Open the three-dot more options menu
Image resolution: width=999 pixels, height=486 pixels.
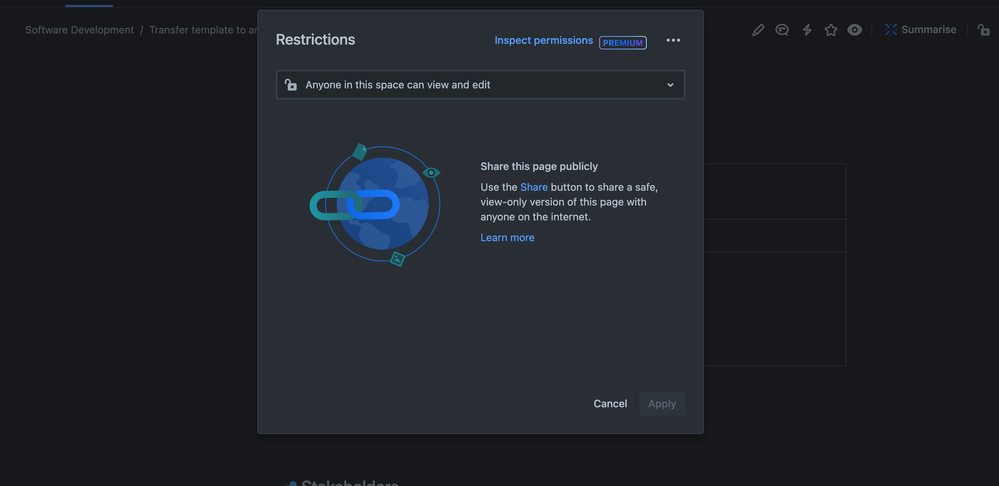673,40
